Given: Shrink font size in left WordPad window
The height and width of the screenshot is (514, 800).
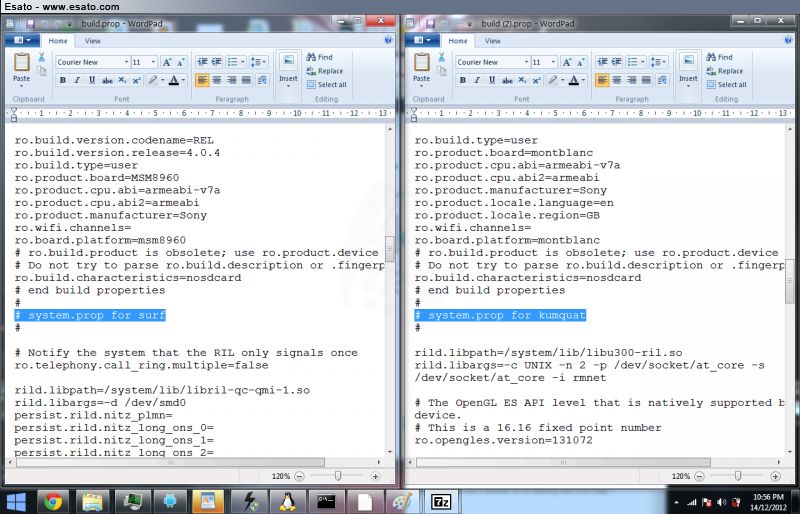Looking at the screenshot, I should (x=181, y=62).
